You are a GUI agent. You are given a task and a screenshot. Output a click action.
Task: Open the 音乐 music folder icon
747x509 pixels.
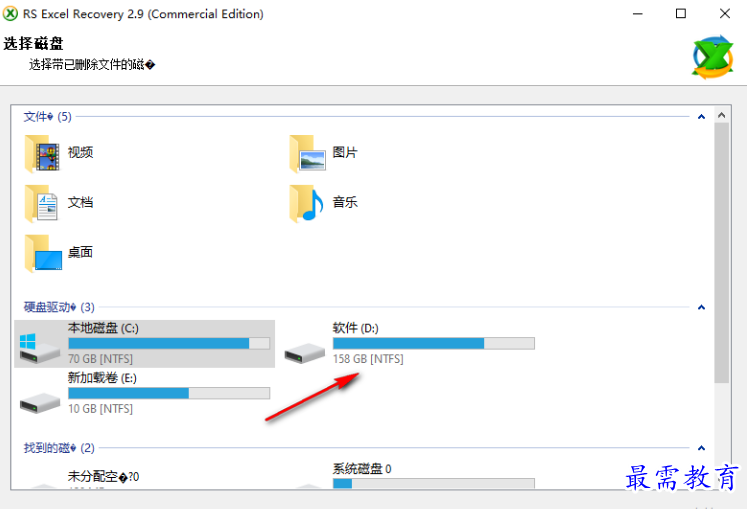pos(307,203)
